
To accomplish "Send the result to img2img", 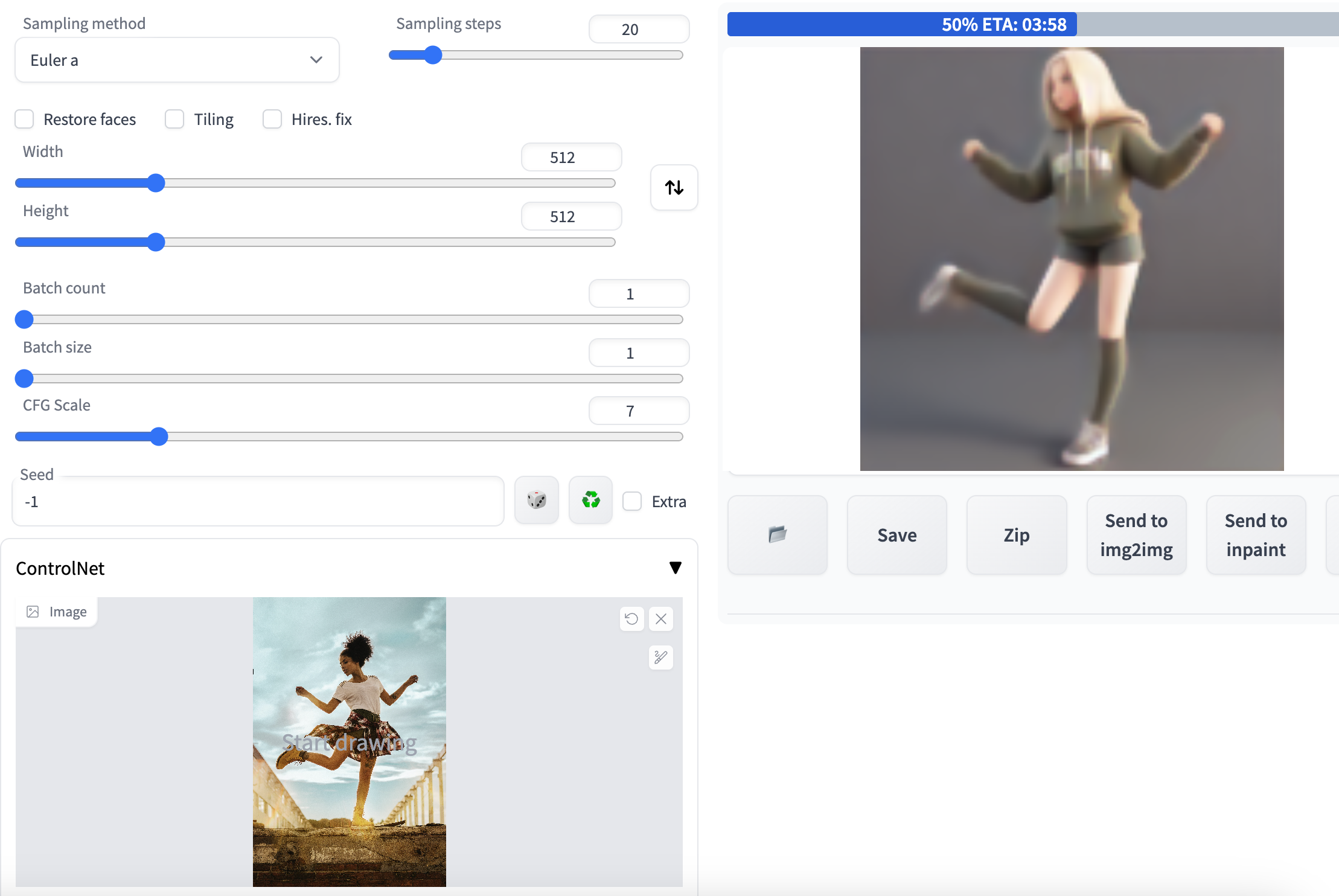I will tap(1136, 534).
